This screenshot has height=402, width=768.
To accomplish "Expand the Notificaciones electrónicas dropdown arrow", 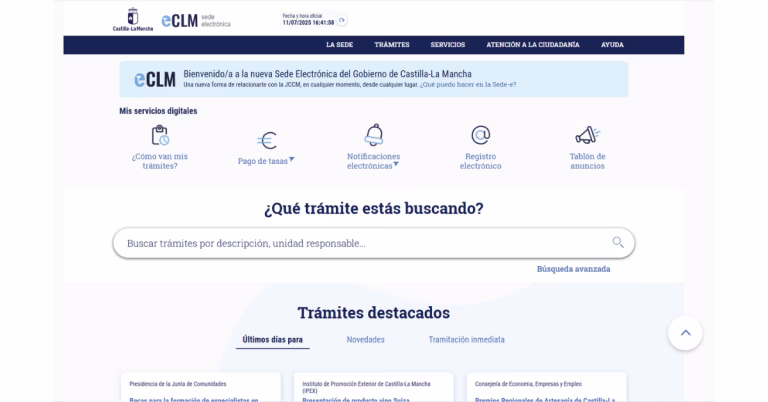I will pos(396,164).
